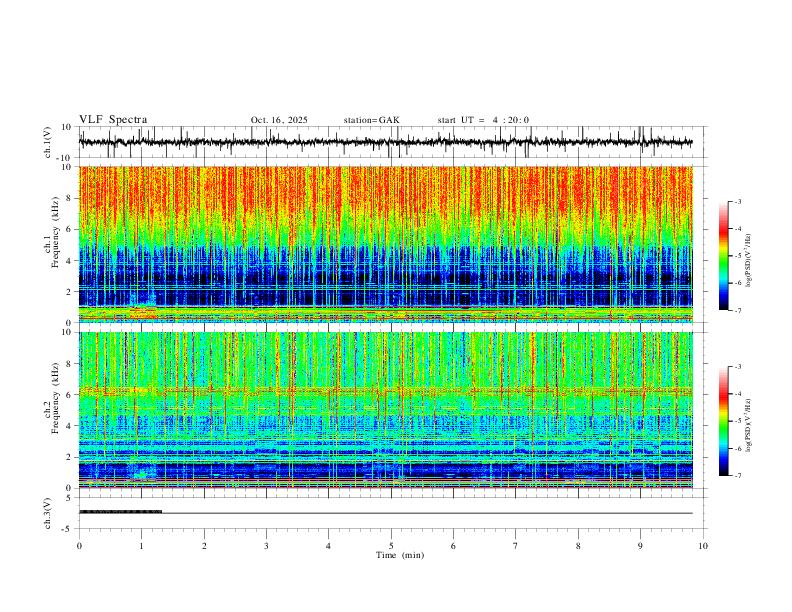Click the "8" kHz tick on ch.1 spectrogram axis

click(x=70, y=198)
